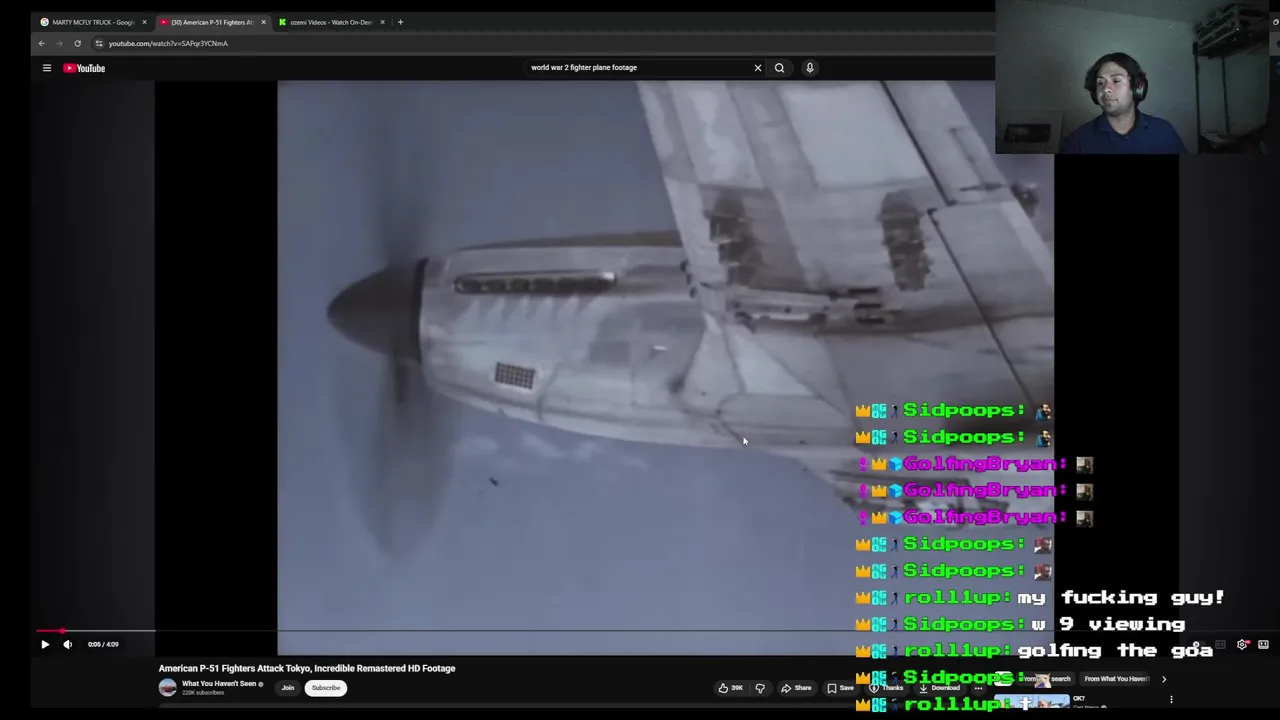View site information icon in address bar

[99, 43]
